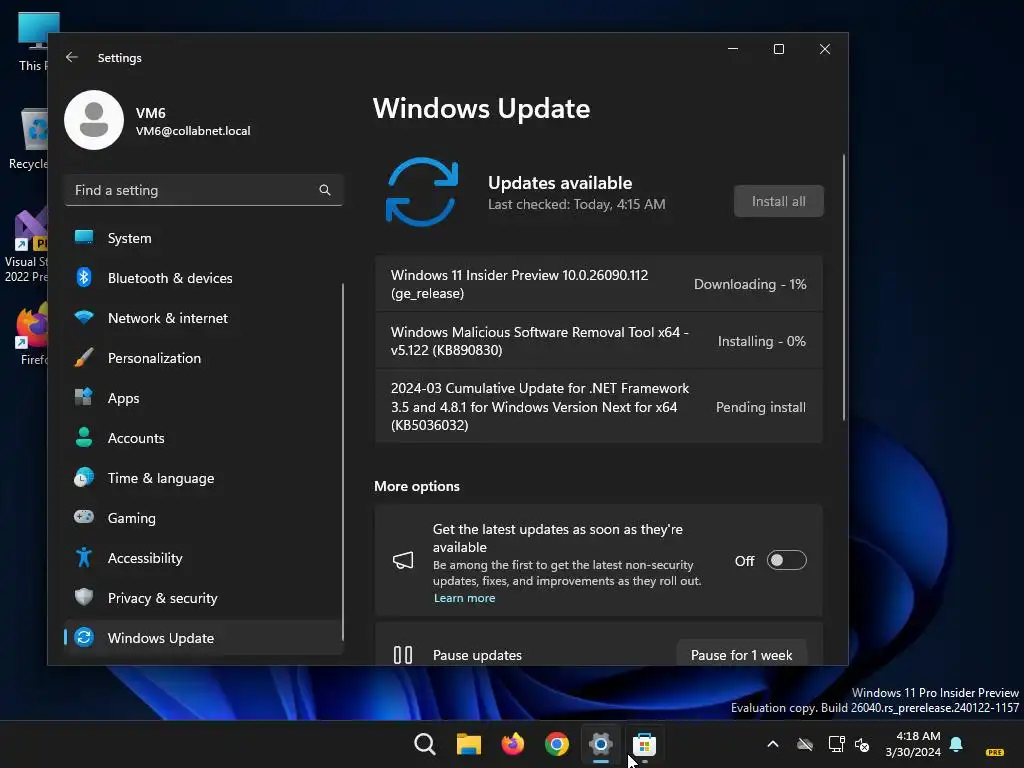Launch Google Chrome from the taskbar
This screenshot has width=1024, height=768.
pyautogui.click(x=557, y=744)
